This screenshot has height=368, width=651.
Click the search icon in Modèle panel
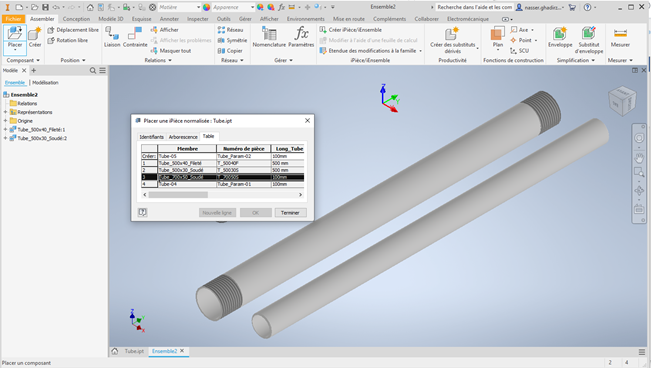point(93,71)
